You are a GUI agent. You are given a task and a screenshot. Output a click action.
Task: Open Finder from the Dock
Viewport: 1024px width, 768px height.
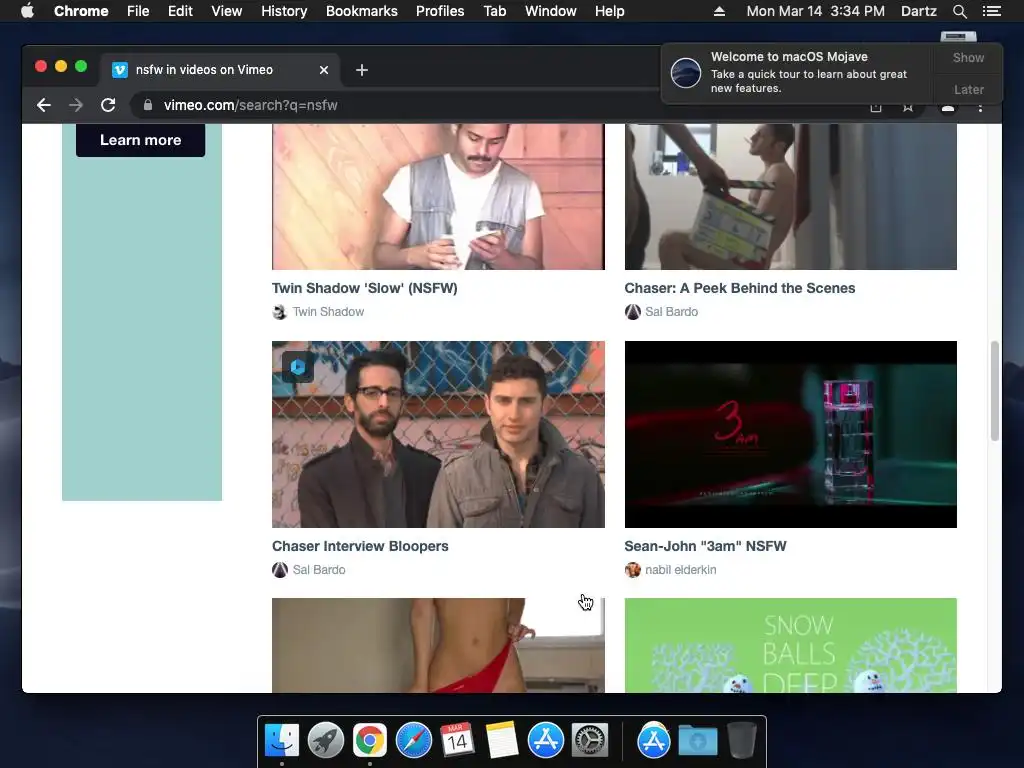pyautogui.click(x=282, y=740)
